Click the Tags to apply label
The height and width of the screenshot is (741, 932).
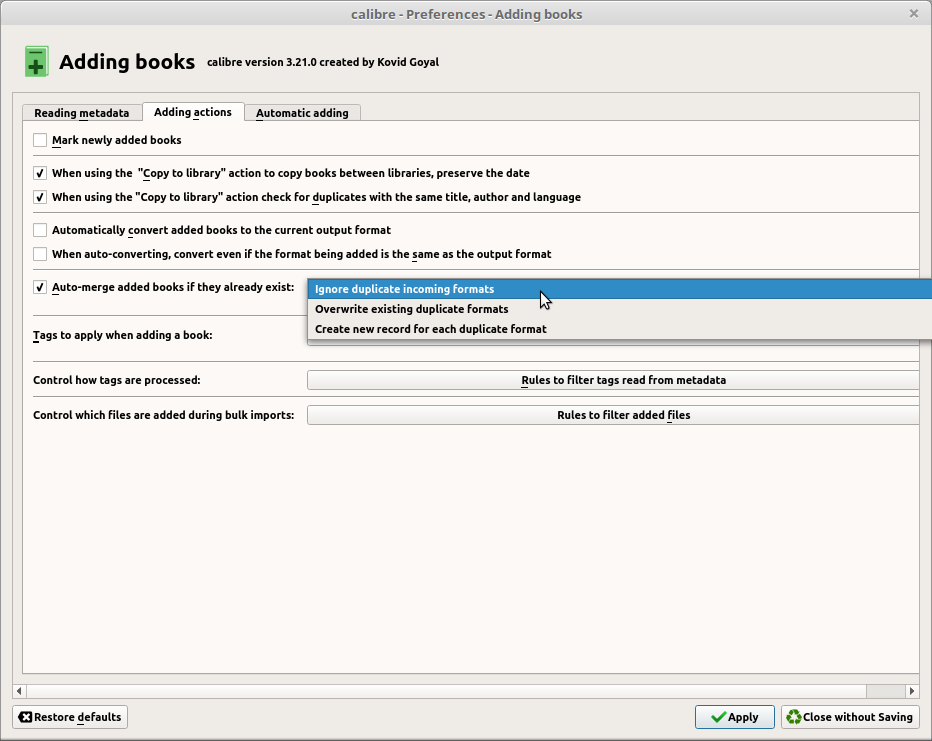[x=122, y=335]
